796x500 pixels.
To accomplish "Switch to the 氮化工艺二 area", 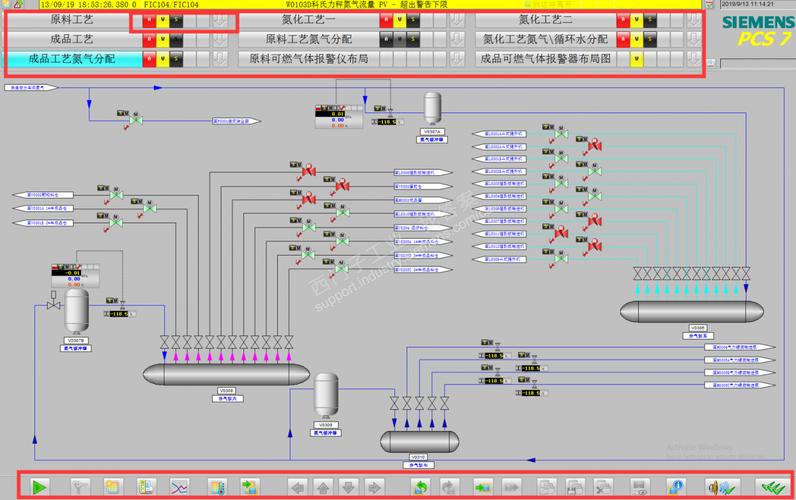I will point(545,20).
